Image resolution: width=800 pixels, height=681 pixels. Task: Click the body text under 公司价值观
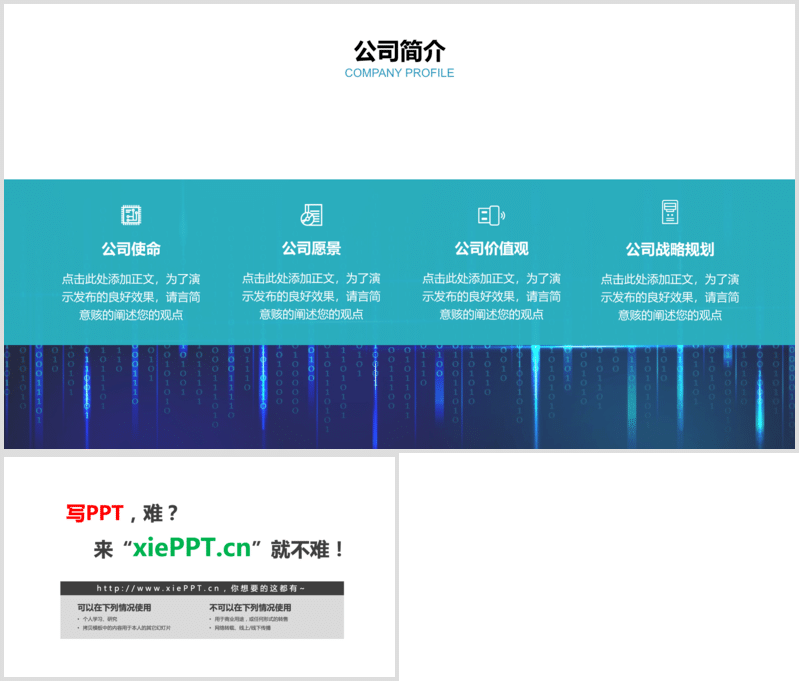pos(491,296)
